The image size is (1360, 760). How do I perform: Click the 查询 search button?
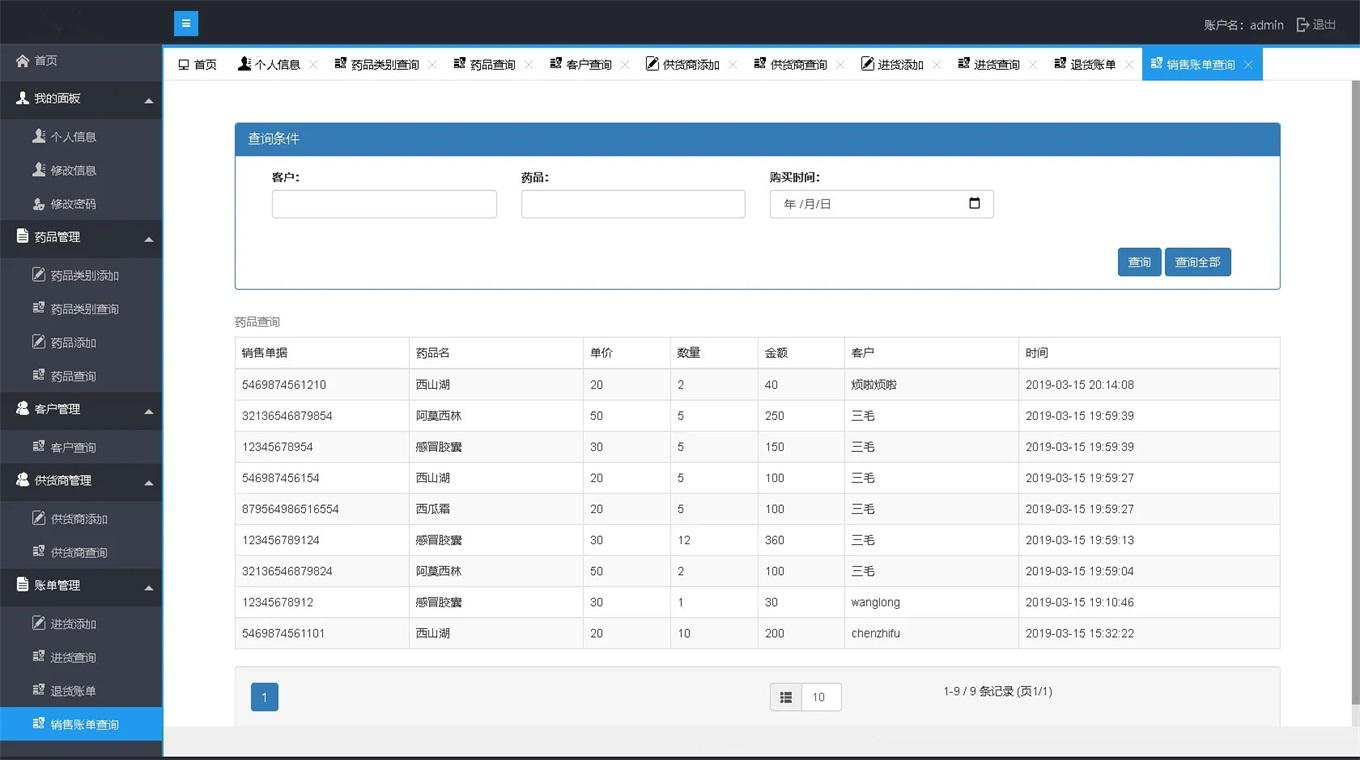pyautogui.click(x=1139, y=262)
